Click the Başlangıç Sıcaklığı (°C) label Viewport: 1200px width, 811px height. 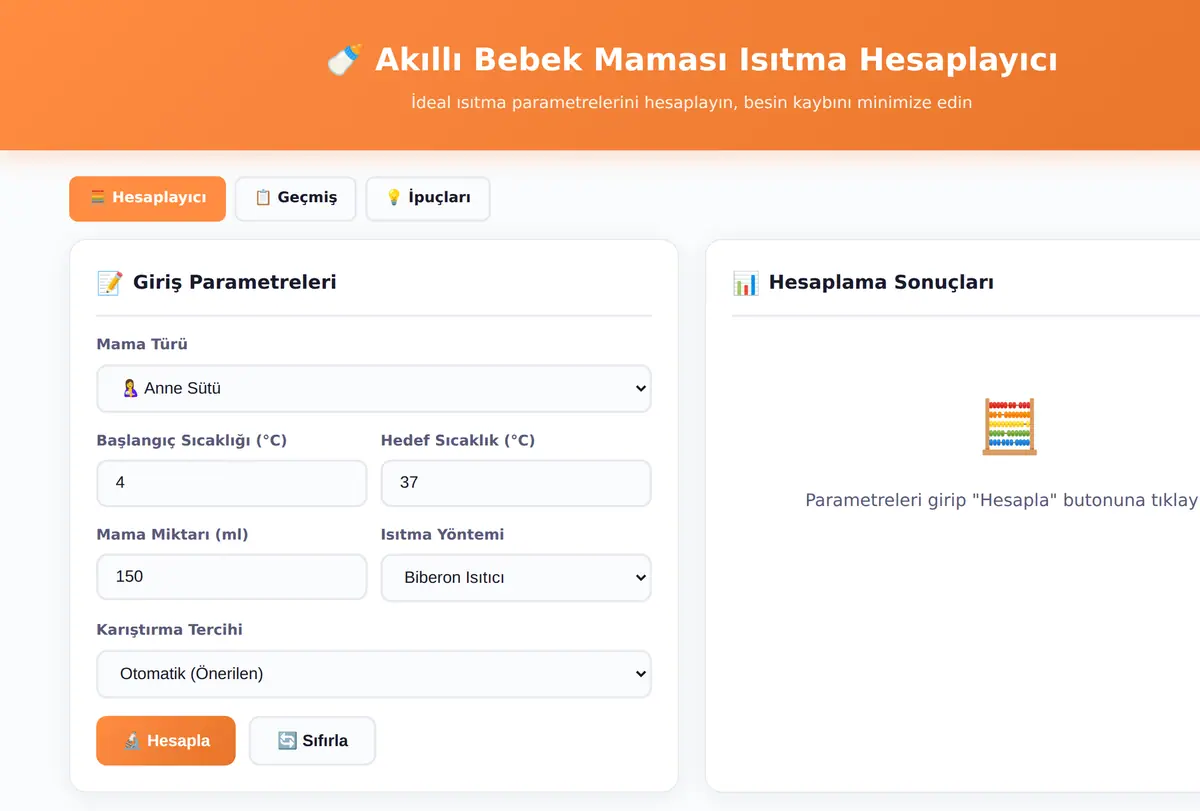pos(191,440)
